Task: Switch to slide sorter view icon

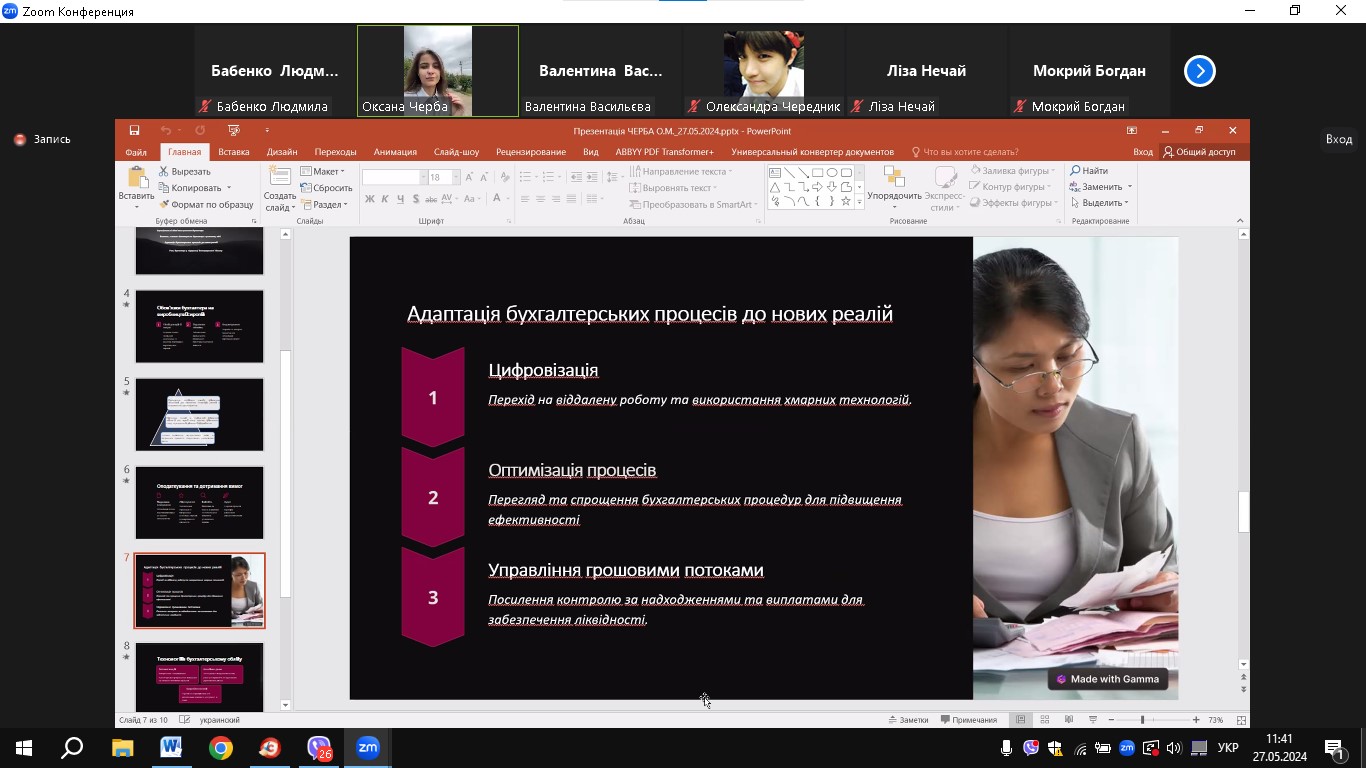Action: click(1044, 720)
